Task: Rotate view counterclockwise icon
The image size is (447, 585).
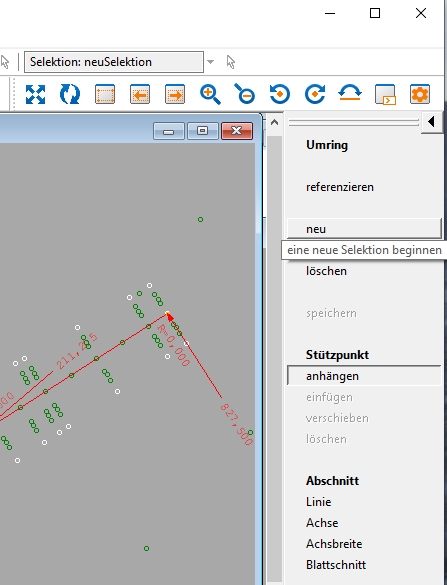Action: coord(280,94)
